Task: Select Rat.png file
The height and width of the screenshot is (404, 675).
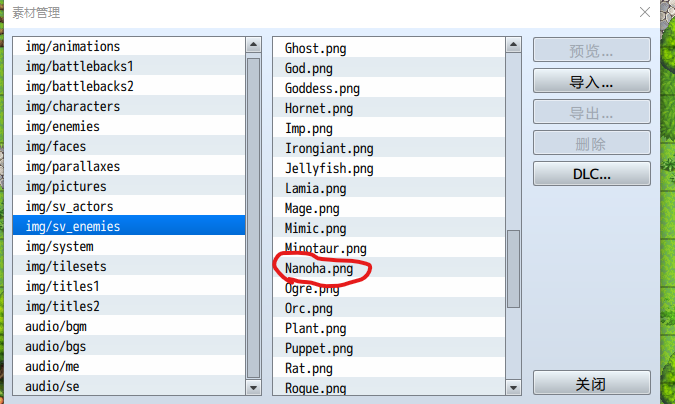Action: [x=389, y=368]
